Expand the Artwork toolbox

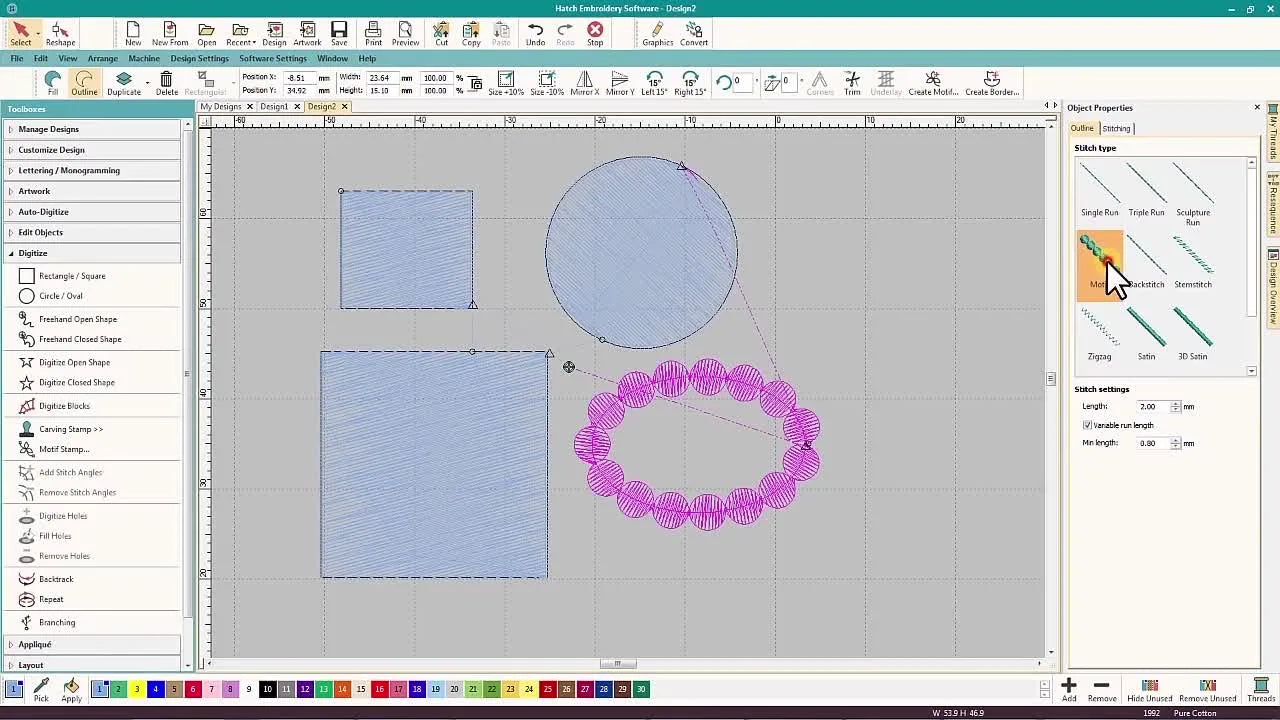click(94, 191)
